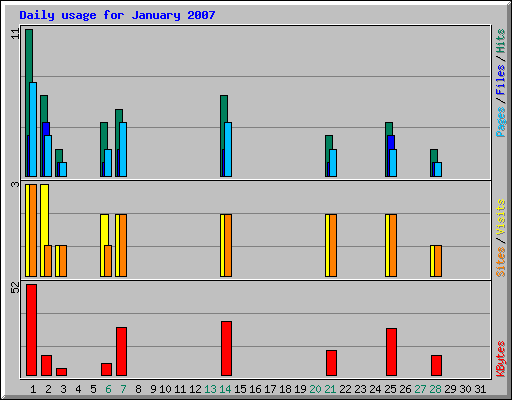Click the day 1 orange sites bar
This screenshot has width=512, height=400.
33,230
